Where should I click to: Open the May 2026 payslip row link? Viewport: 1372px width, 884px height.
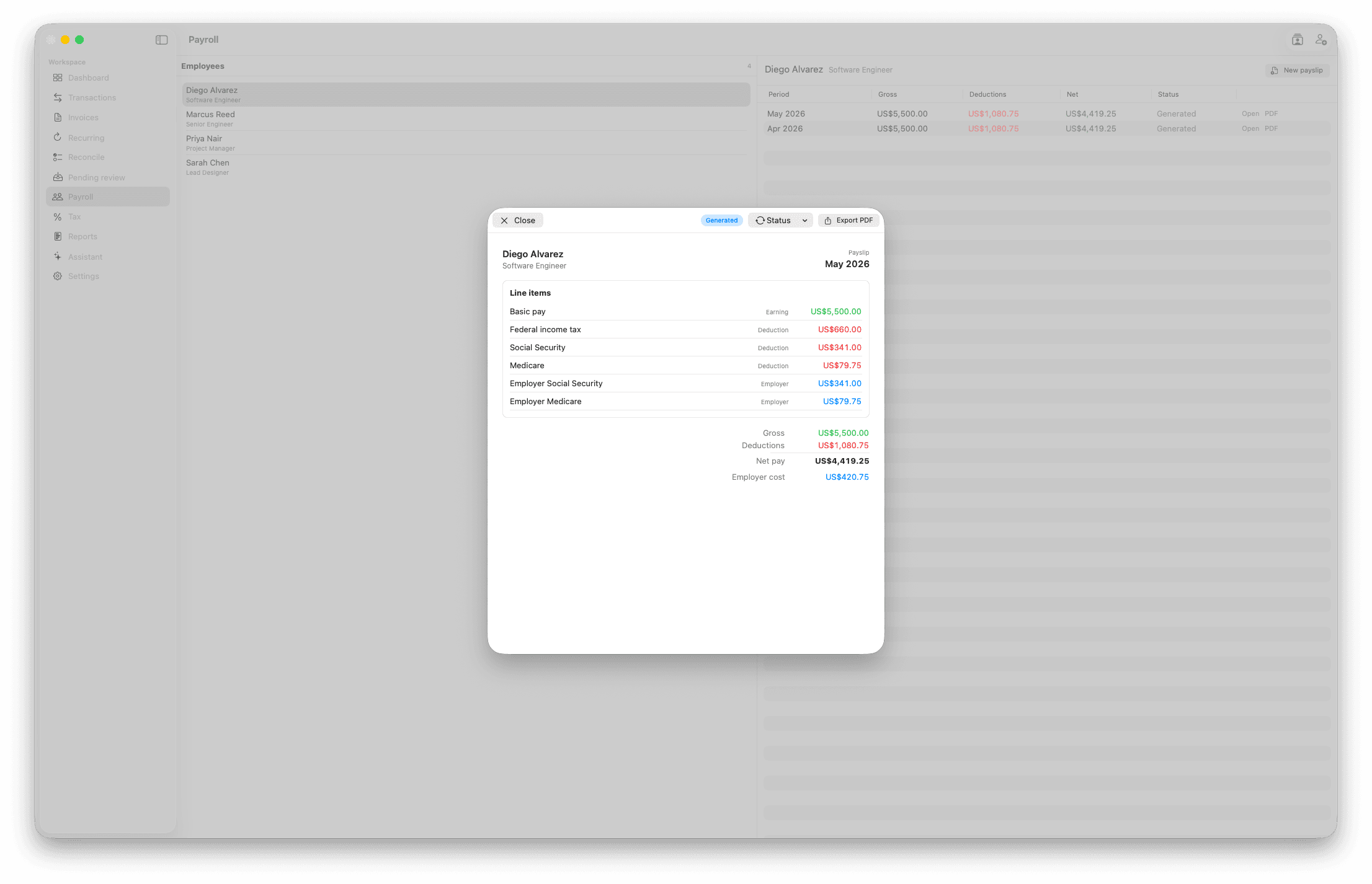[x=1250, y=114]
